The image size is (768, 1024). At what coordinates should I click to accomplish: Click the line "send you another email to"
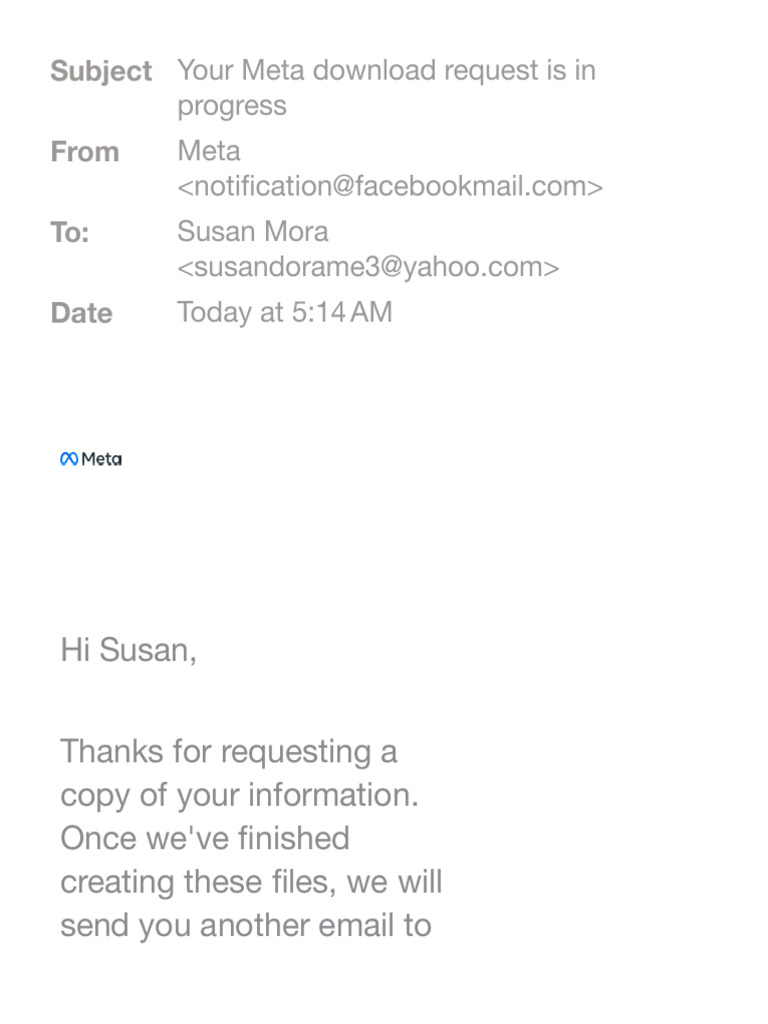click(x=246, y=926)
